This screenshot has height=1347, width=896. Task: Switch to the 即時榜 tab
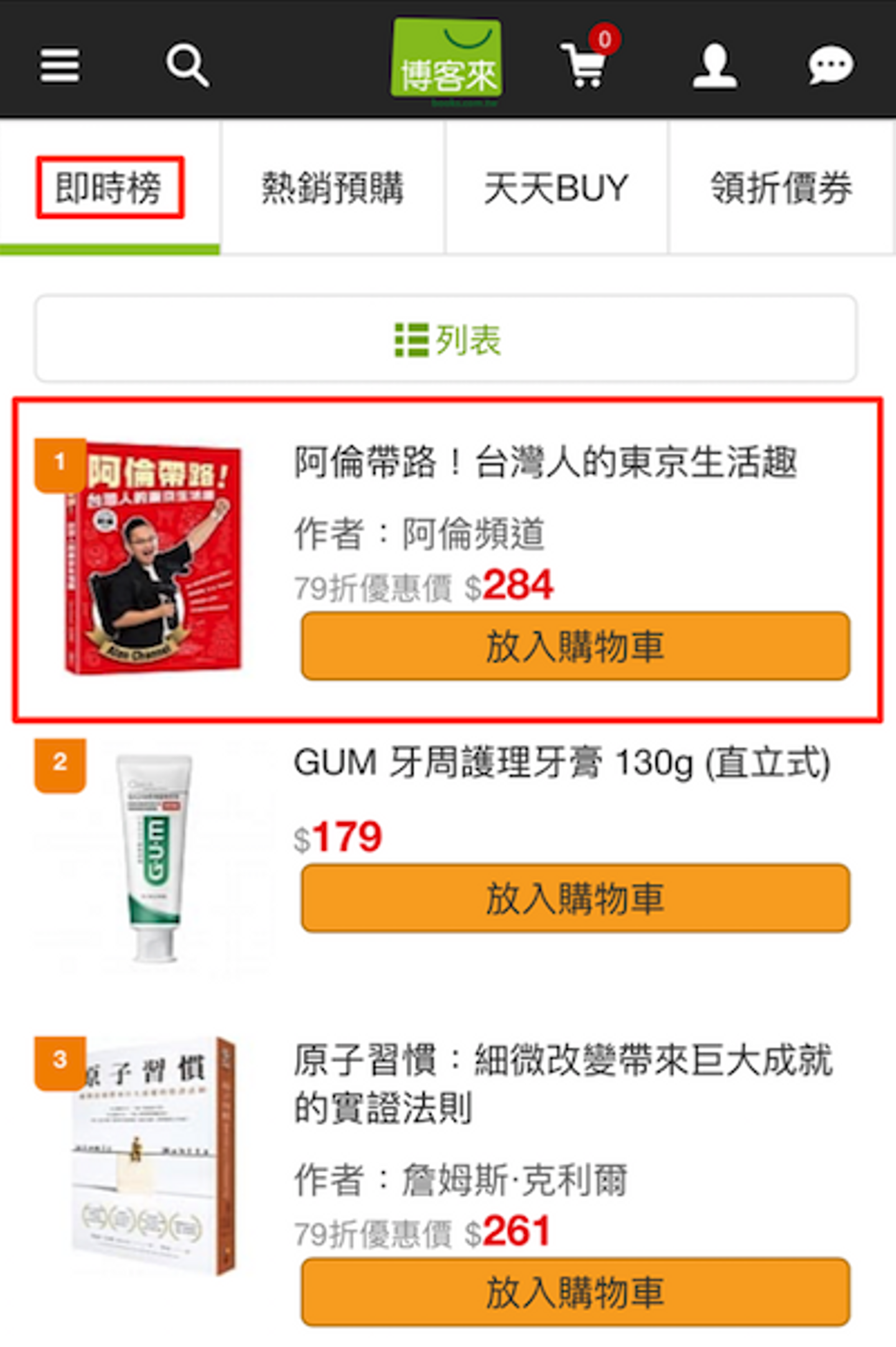coord(110,187)
